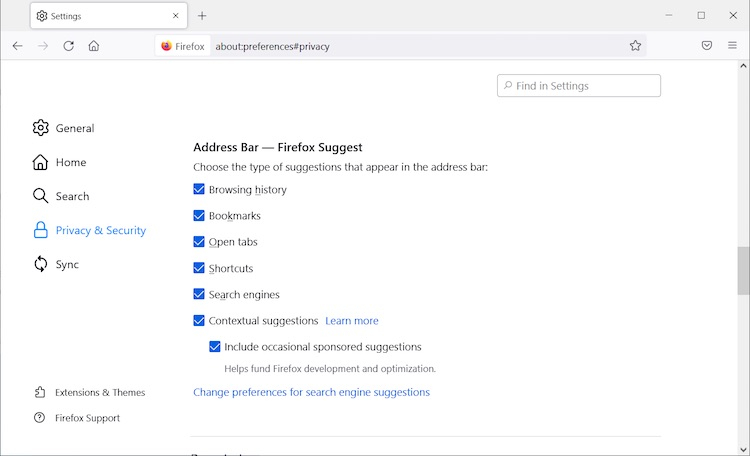The image size is (750, 456).
Task: Reload the current page
Action: (x=69, y=46)
